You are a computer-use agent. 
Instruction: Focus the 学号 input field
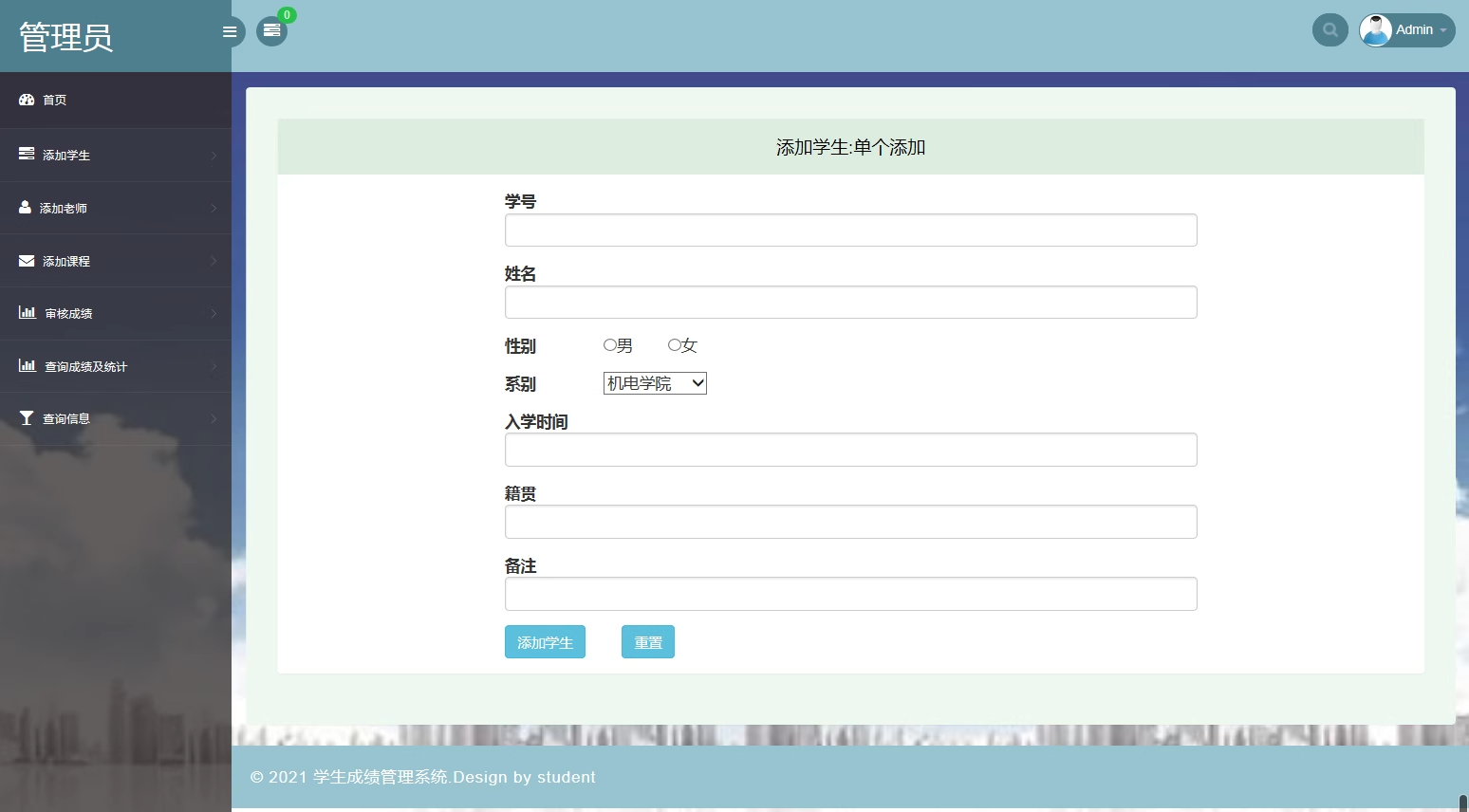pos(851,230)
